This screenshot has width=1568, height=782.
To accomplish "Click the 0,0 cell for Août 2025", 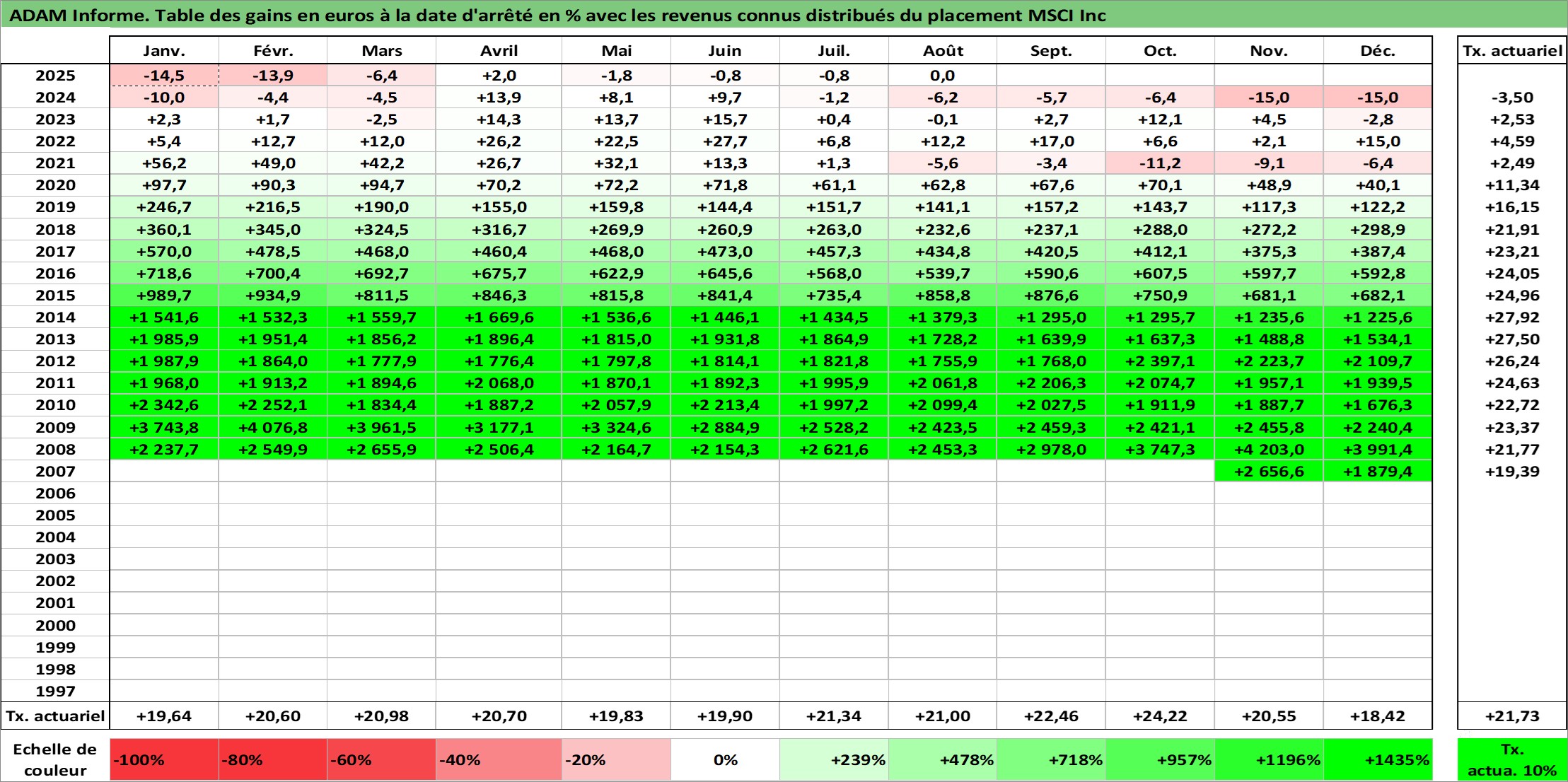I will point(943,76).
